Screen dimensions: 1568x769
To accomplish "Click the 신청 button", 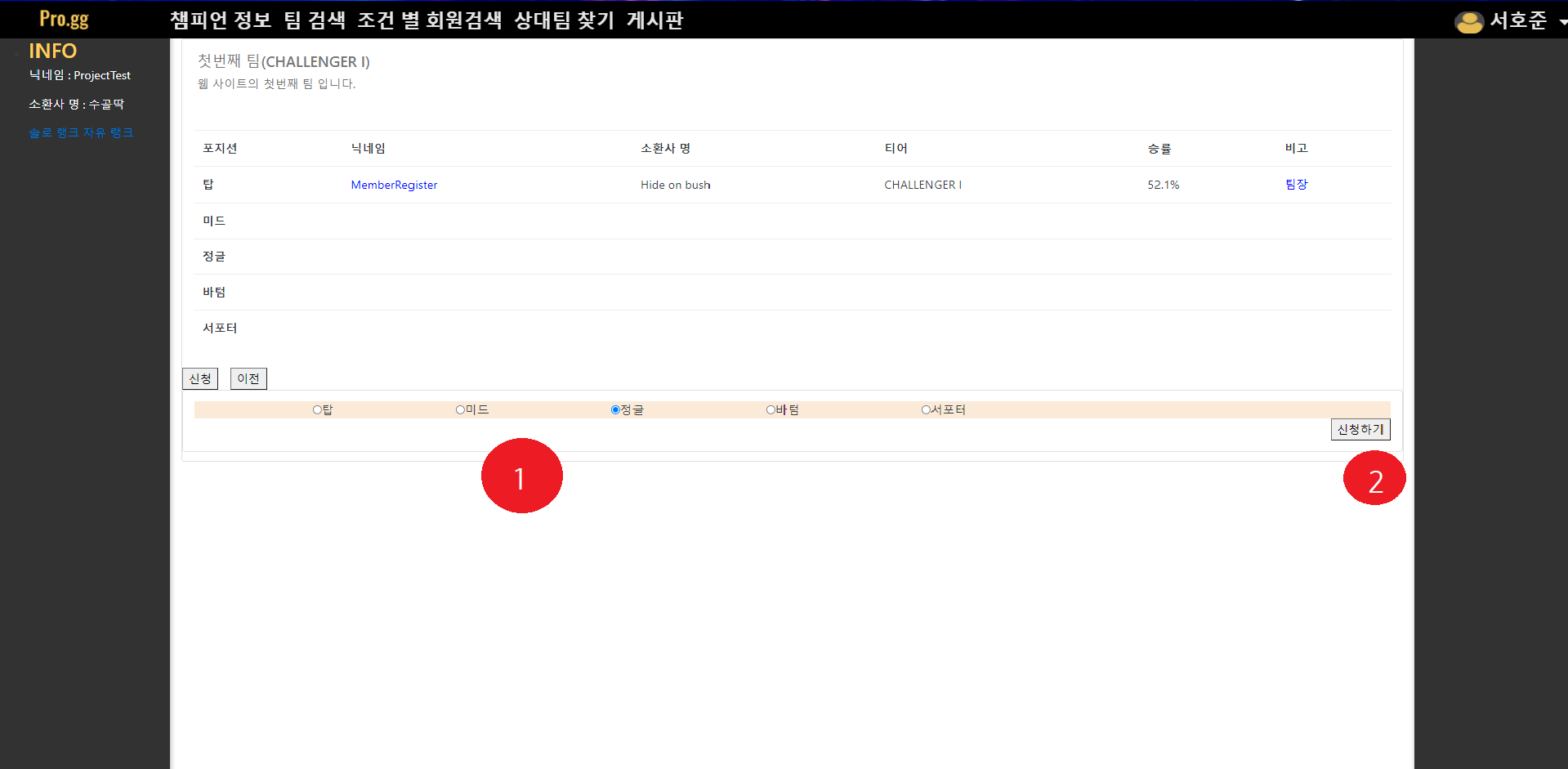I will click(200, 378).
